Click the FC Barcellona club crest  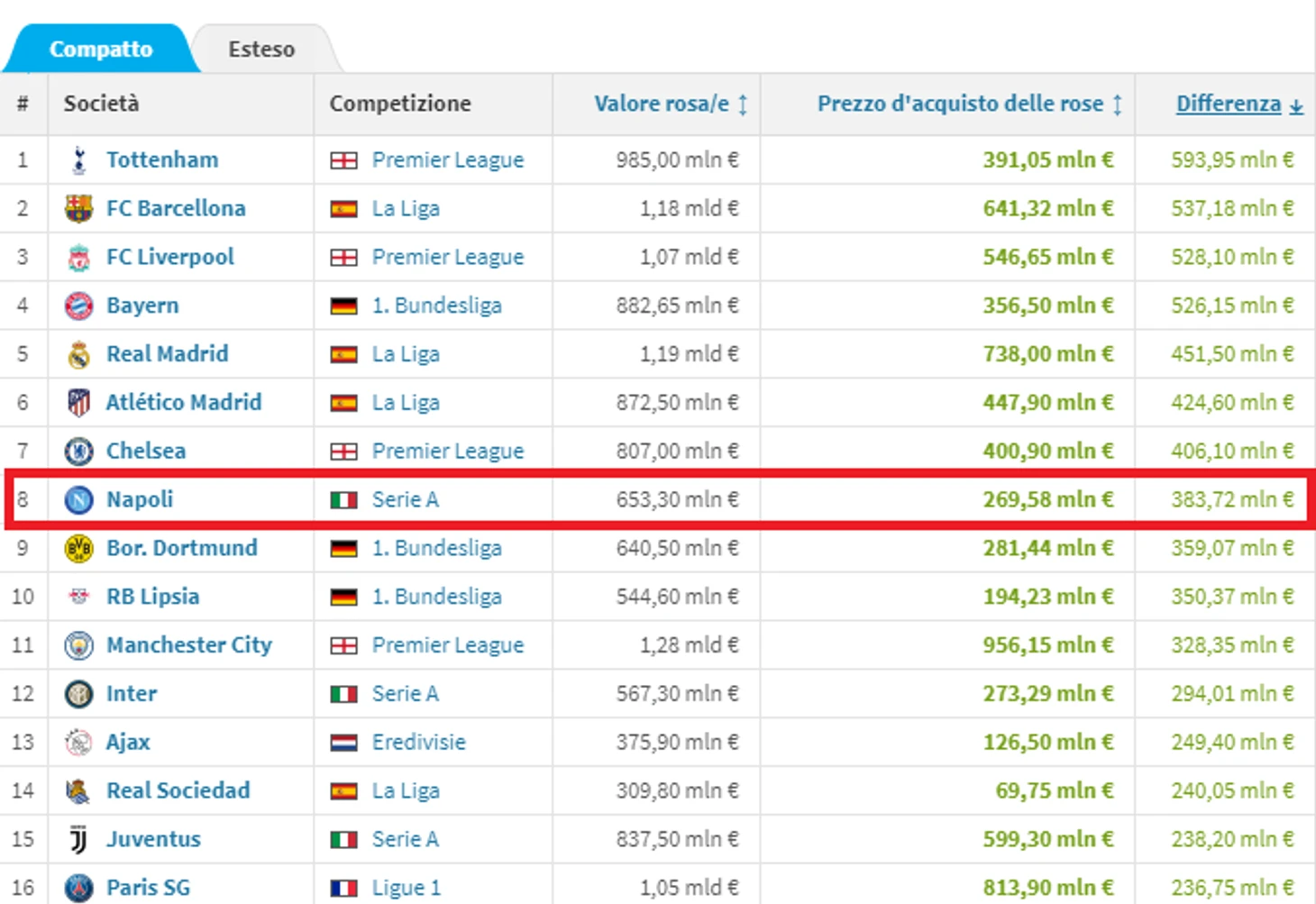(79, 209)
